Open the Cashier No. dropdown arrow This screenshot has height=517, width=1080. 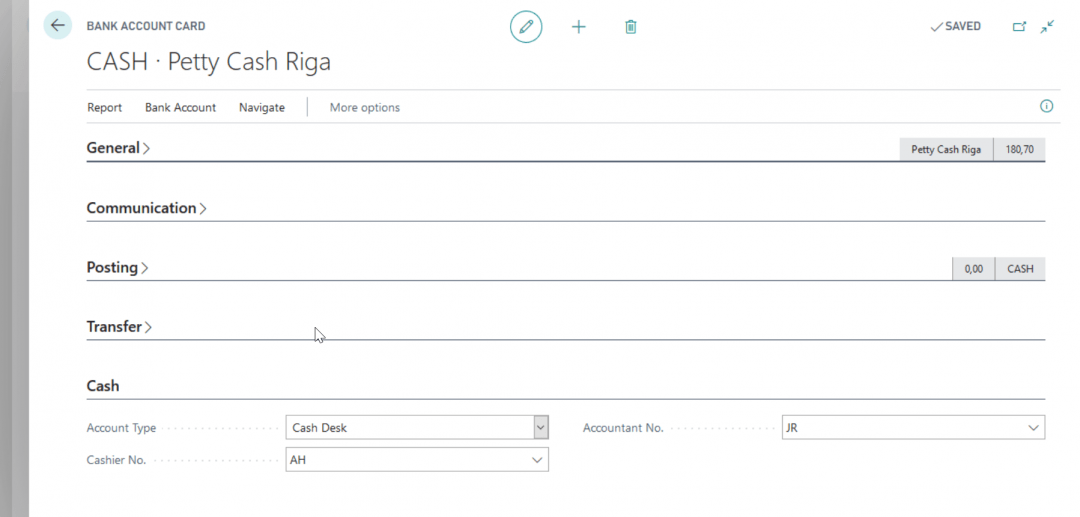click(537, 460)
